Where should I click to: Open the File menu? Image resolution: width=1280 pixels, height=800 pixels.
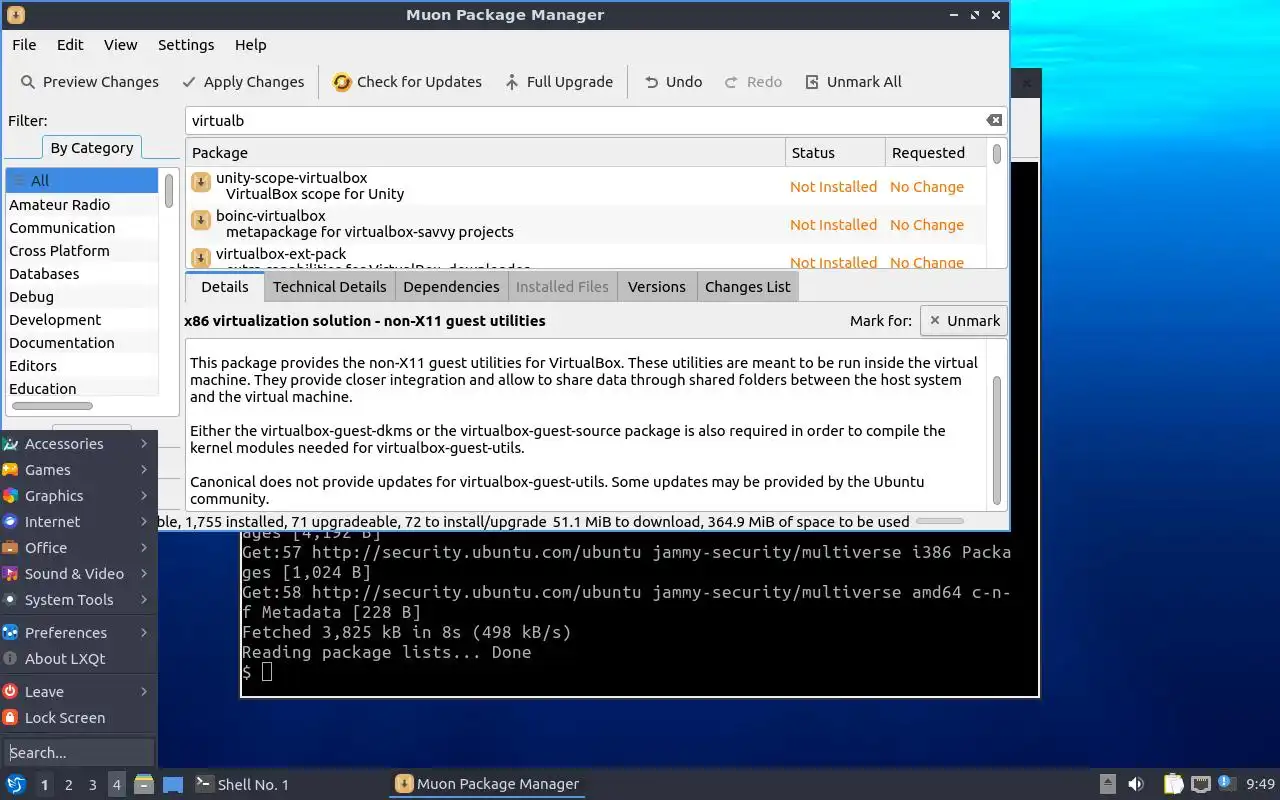coord(24,45)
